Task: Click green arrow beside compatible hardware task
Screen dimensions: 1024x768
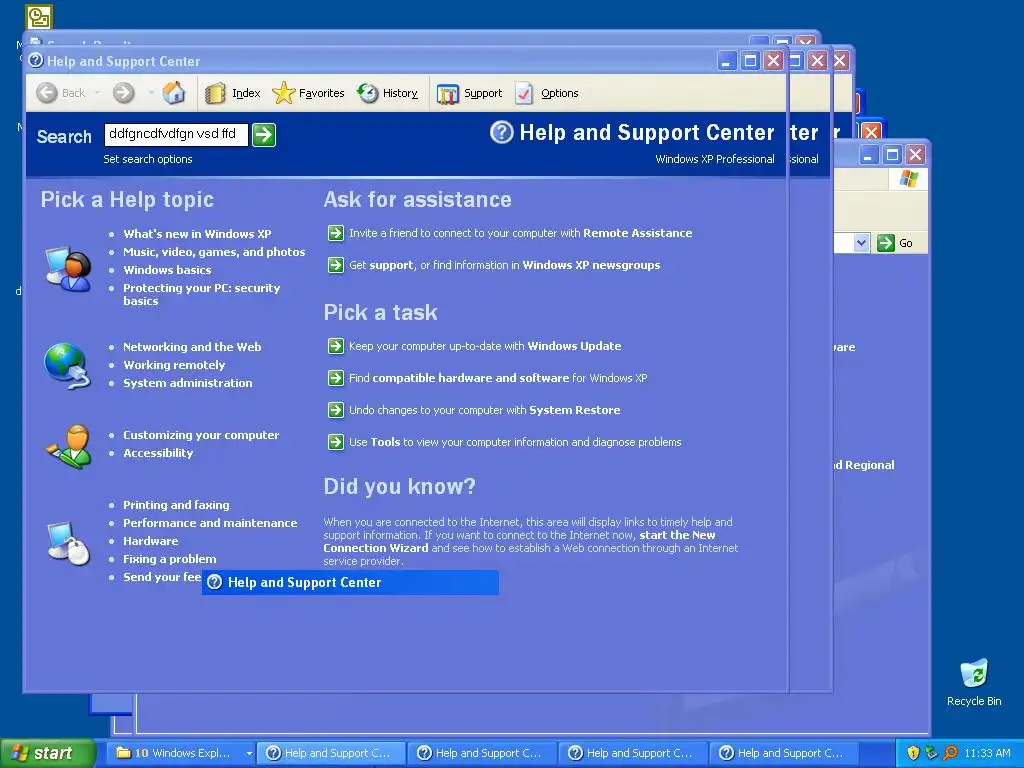Action: [x=336, y=378]
